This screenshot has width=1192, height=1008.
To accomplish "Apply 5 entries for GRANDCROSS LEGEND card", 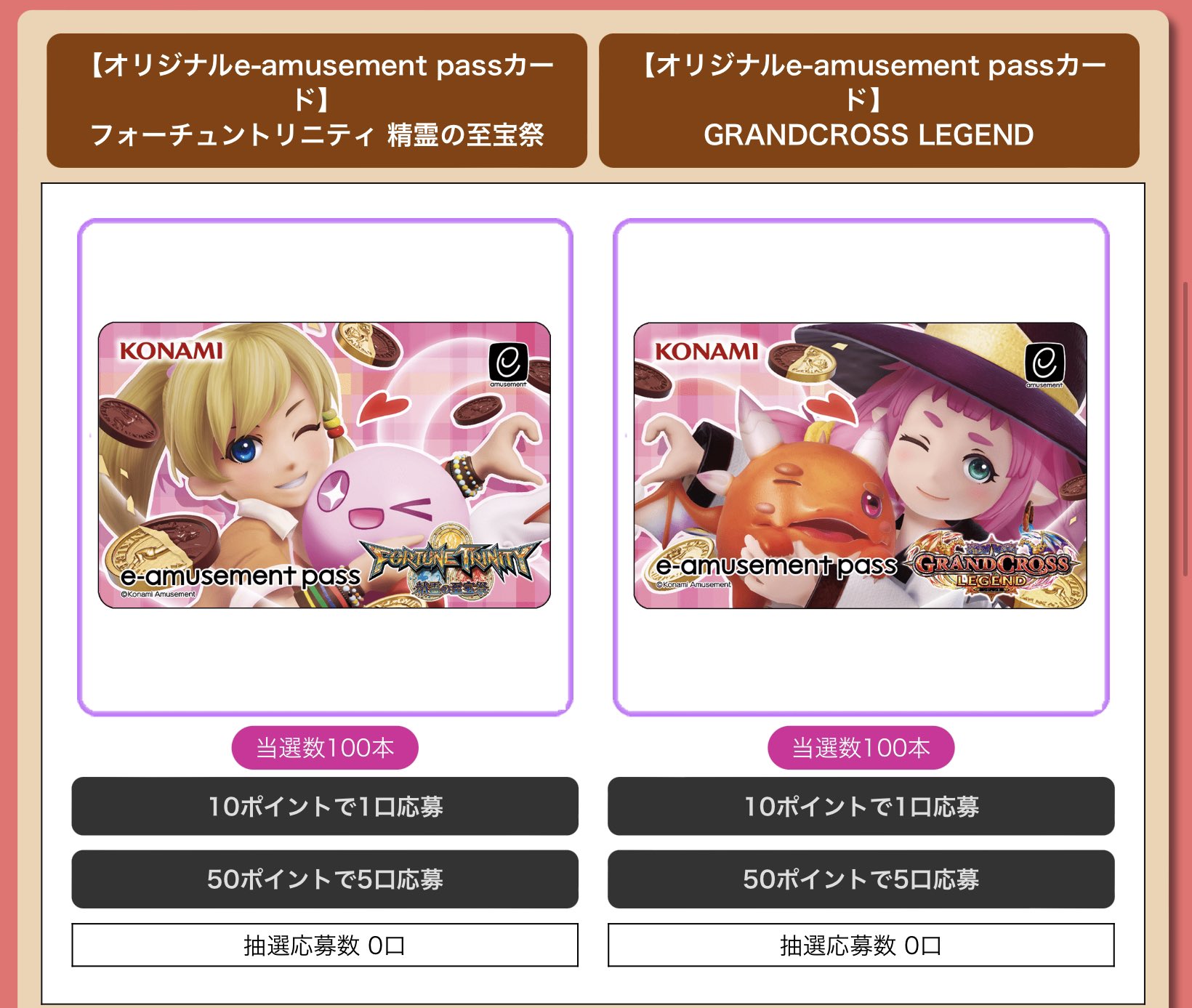I will click(861, 879).
